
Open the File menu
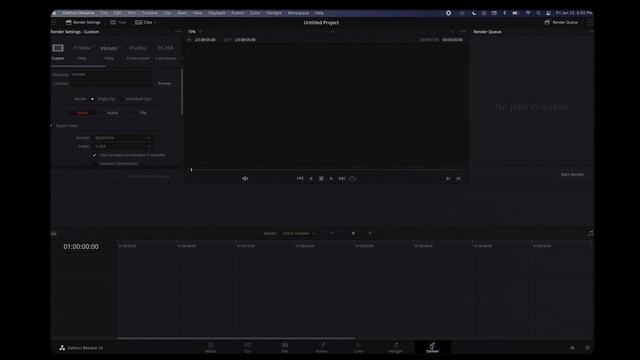click(x=104, y=13)
